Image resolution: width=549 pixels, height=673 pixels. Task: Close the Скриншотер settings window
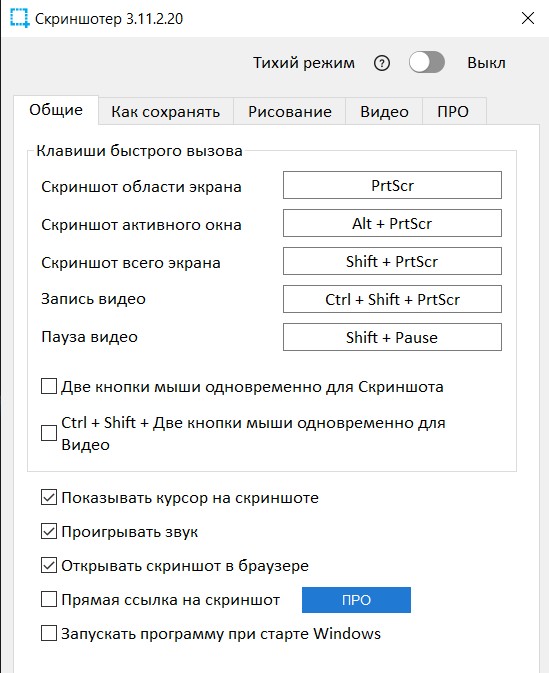pyautogui.click(x=528, y=18)
